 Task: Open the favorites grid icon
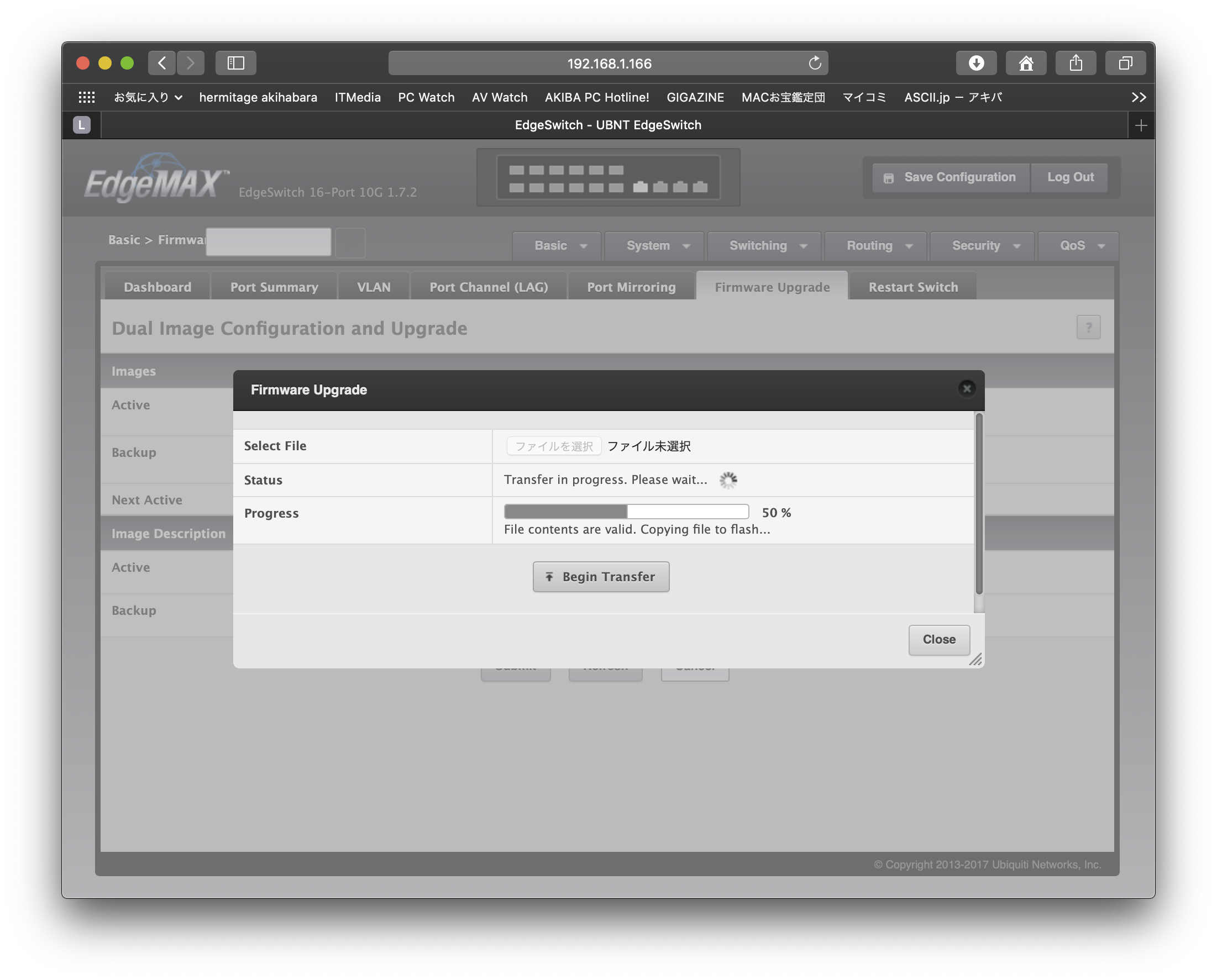86,97
